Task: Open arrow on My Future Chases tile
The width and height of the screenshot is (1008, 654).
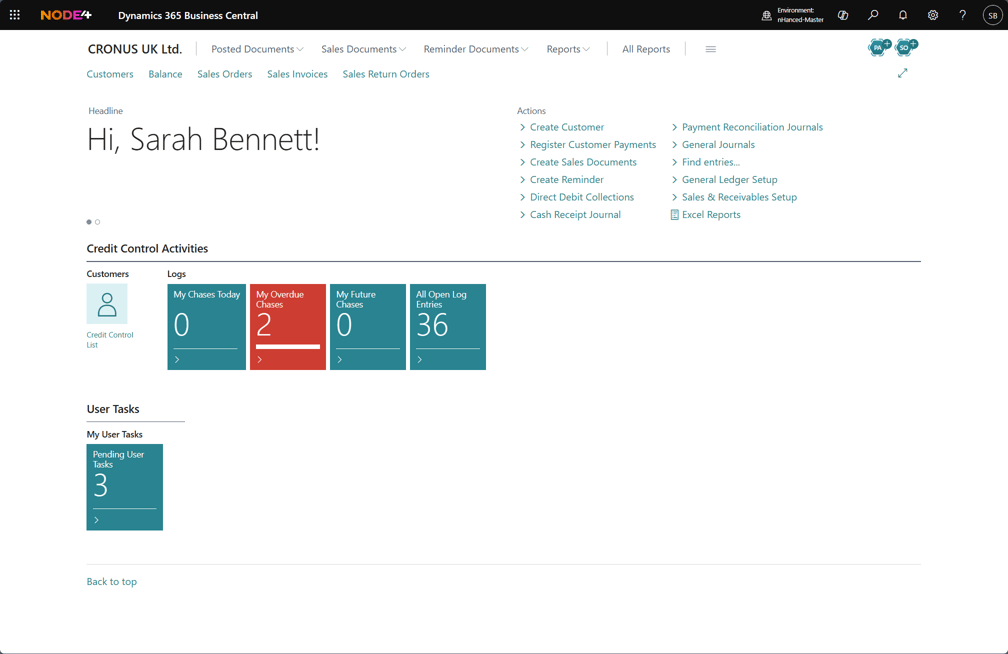Action: point(339,359)
